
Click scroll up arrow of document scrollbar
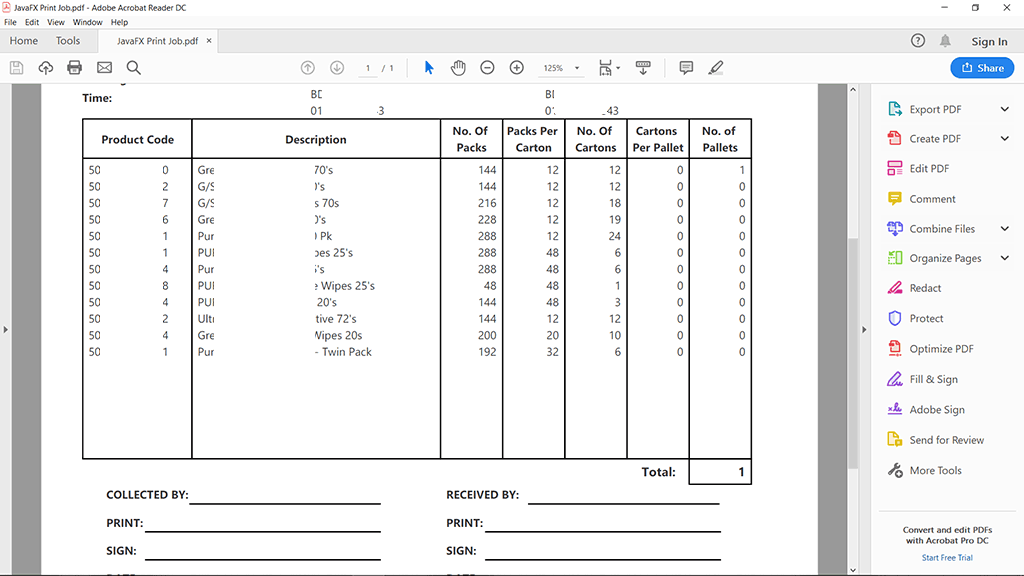(x=853, y=89)
